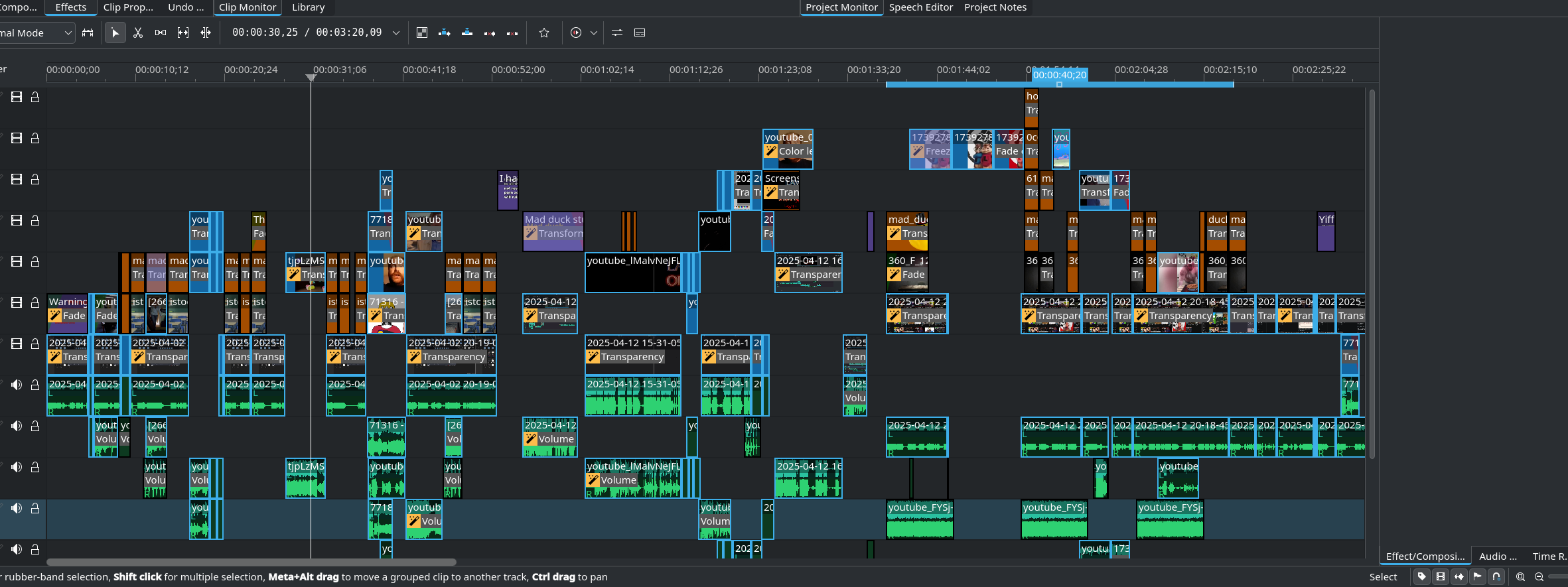Activate the Spacer tool

click(x=161, y=33)
